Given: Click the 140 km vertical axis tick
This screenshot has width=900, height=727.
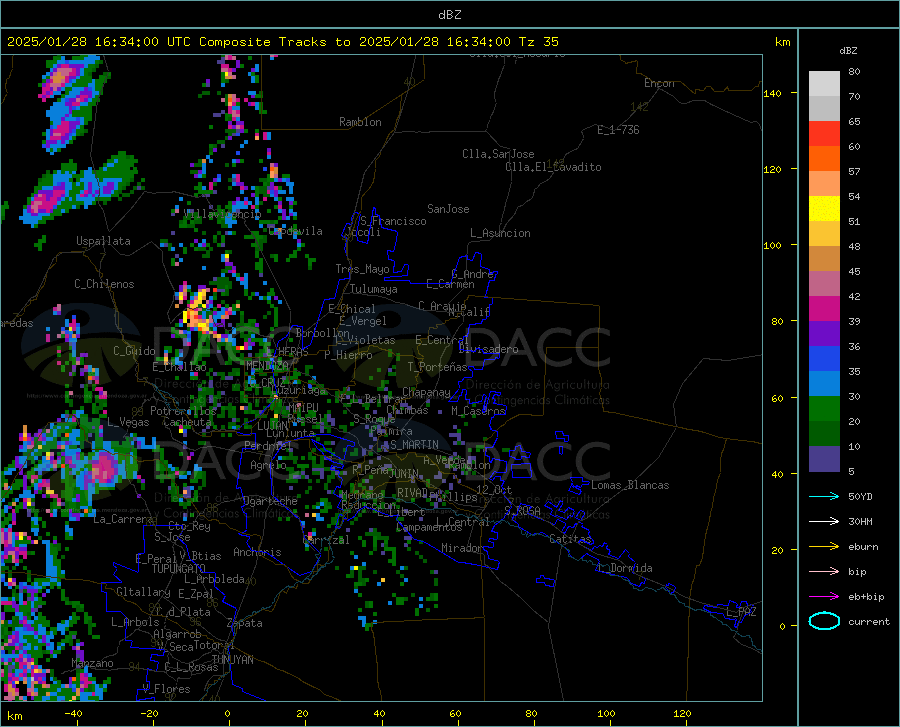Looking at the screenshot, I should tap(772, 93).
